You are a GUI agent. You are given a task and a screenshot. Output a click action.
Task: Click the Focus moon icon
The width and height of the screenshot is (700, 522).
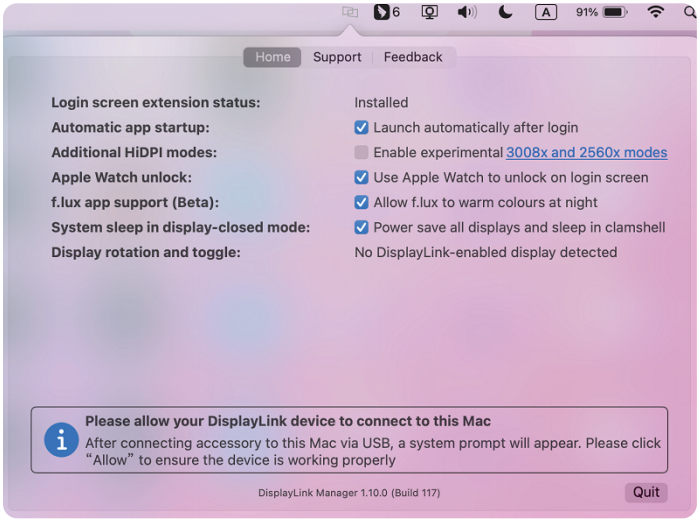(506, 12)
